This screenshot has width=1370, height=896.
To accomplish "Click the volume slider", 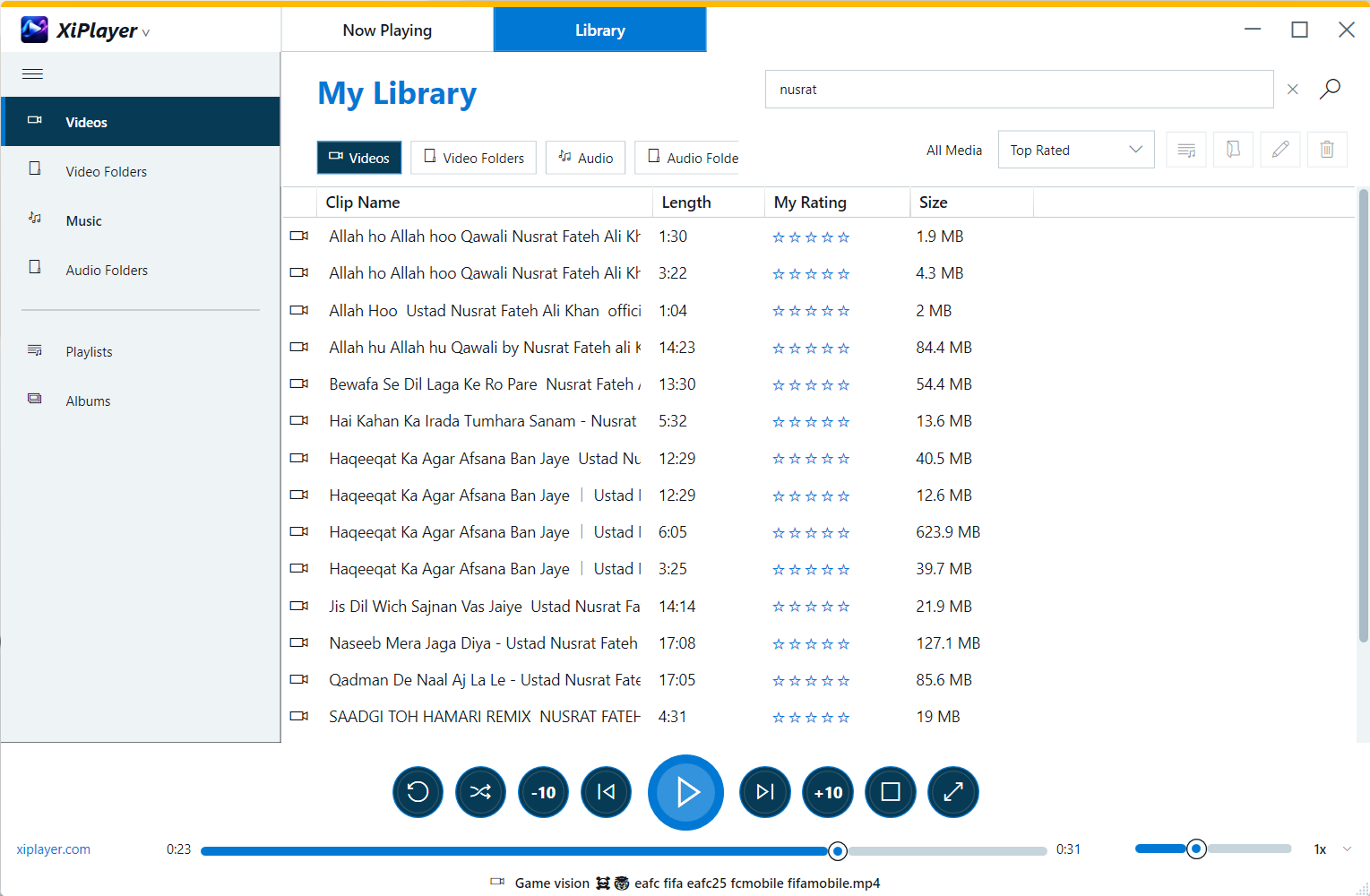I will pos(1213,849).
